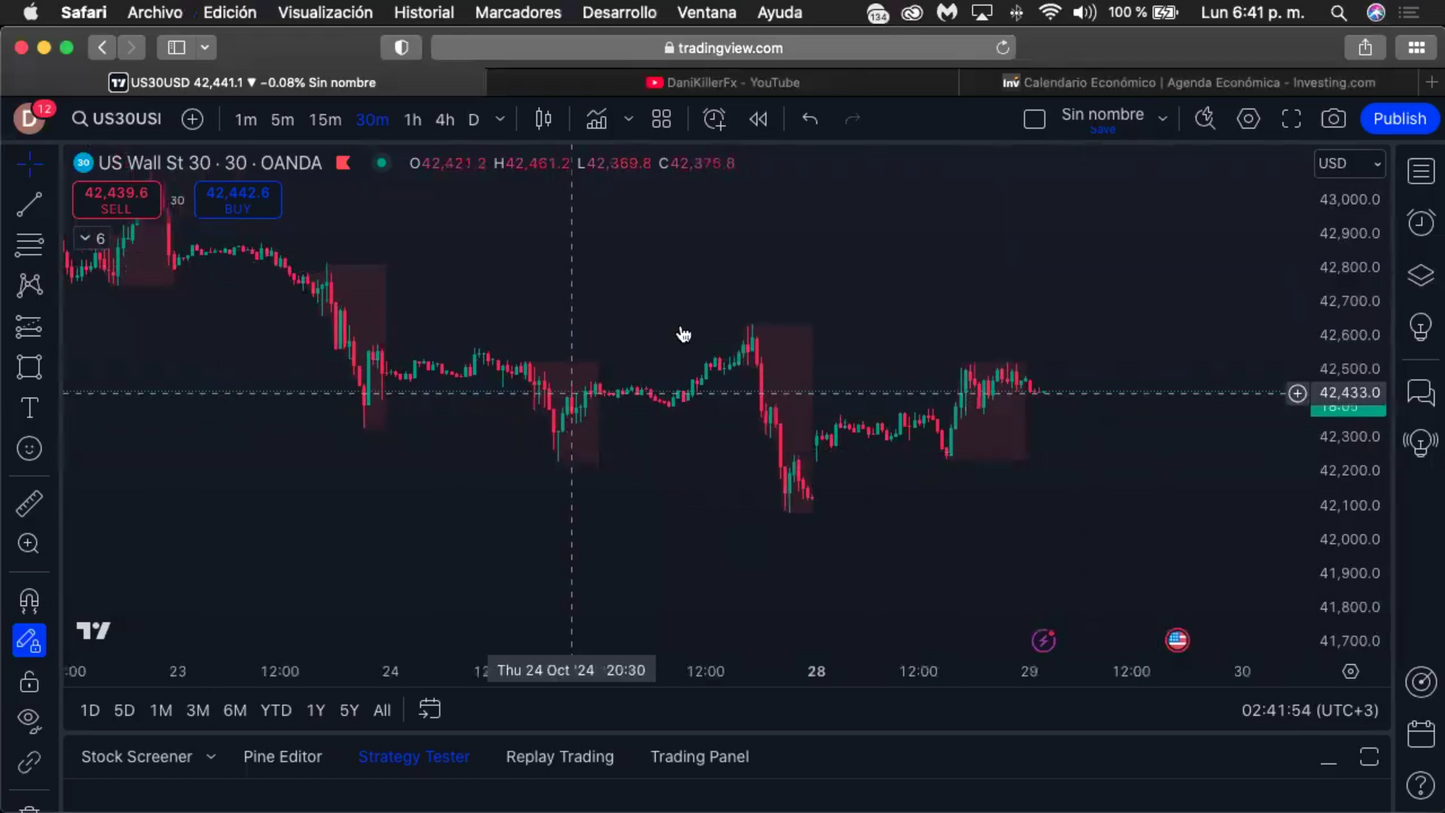Take a chart snapshot with the camera icon
The width and height of the screenshot is (1445, 813).
[1333, 119]
